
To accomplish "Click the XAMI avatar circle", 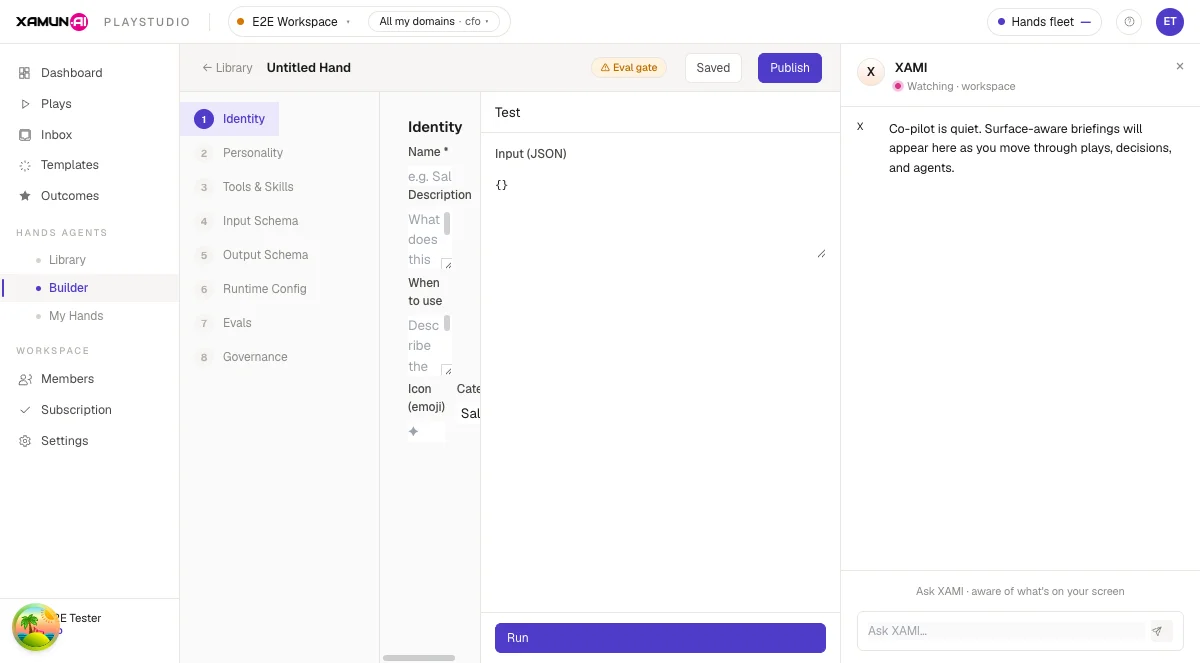I will coord(871,72).
